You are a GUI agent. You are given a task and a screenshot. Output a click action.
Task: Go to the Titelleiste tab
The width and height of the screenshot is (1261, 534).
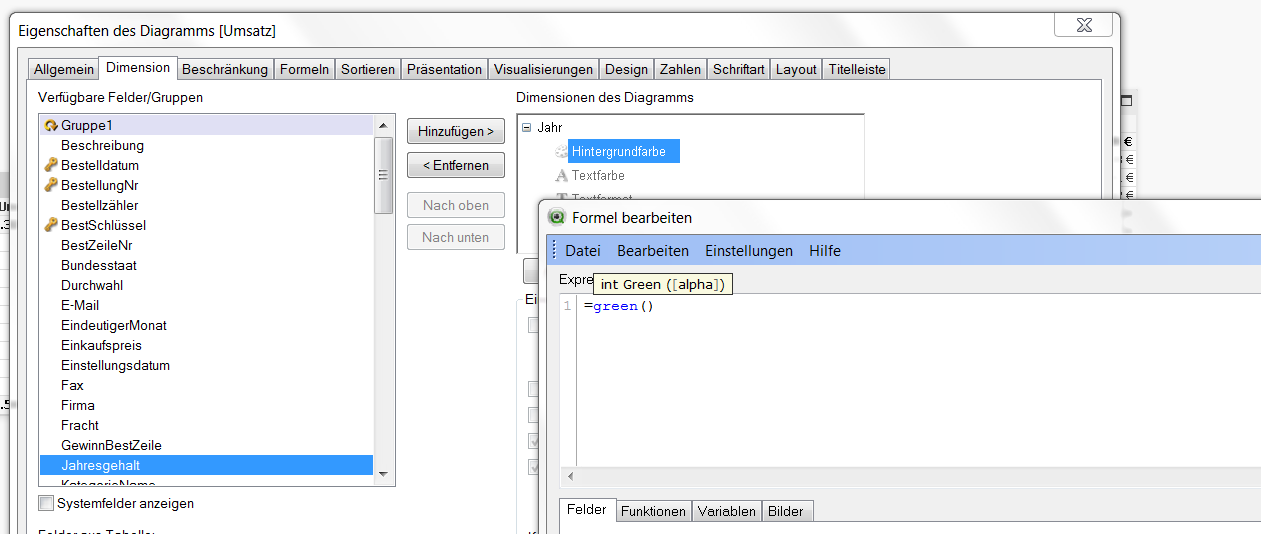[x=857, y=69]
